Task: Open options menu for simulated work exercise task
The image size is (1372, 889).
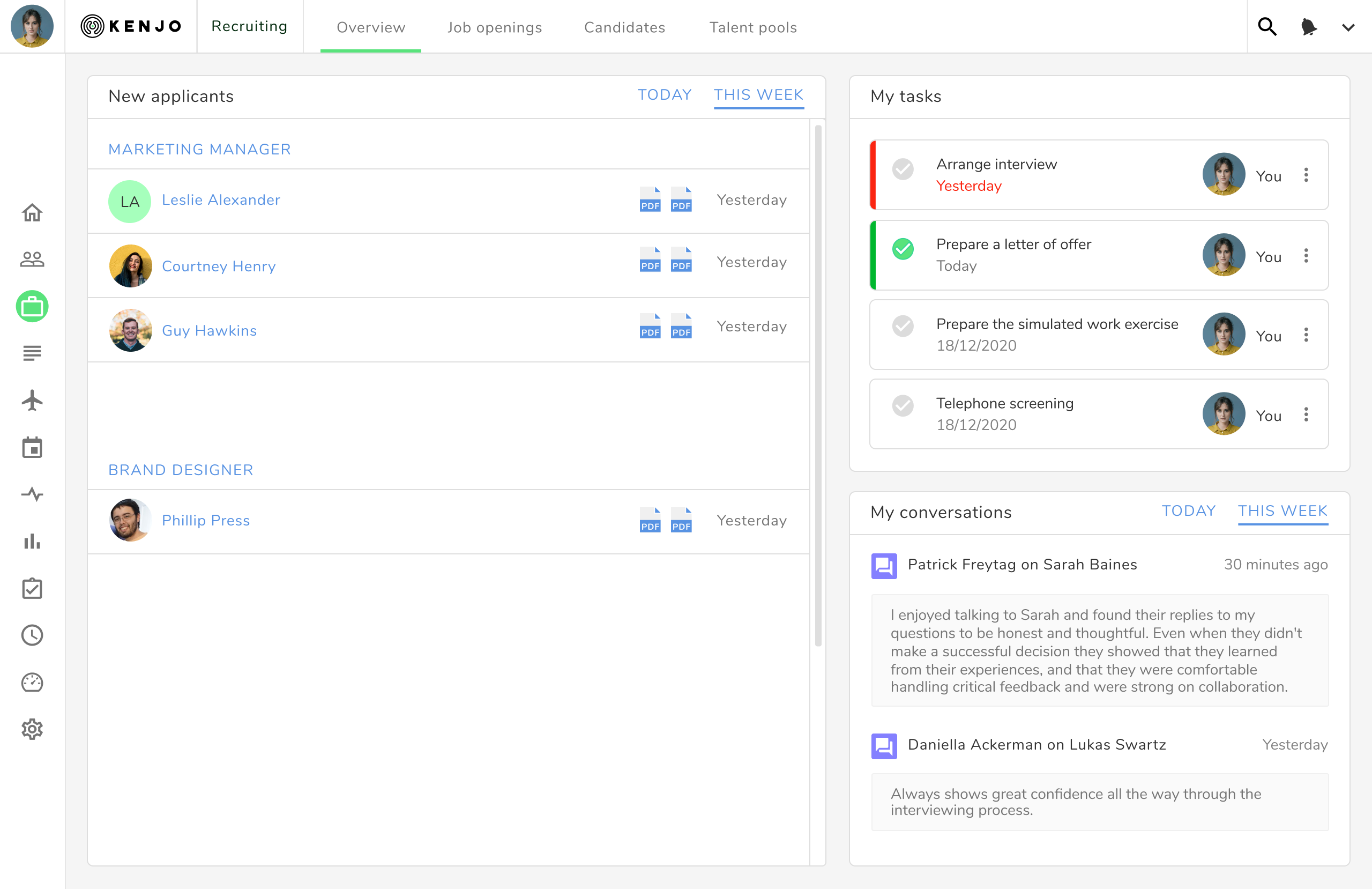Action: click(x=1306, y=335)
